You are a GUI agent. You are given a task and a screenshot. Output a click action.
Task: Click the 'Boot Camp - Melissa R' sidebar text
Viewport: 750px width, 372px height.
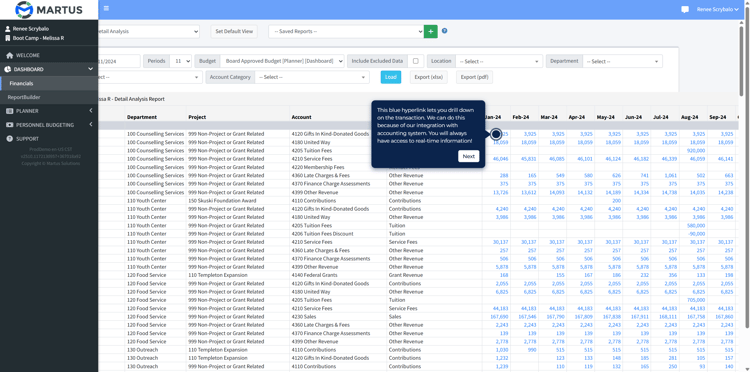(39, 38)
